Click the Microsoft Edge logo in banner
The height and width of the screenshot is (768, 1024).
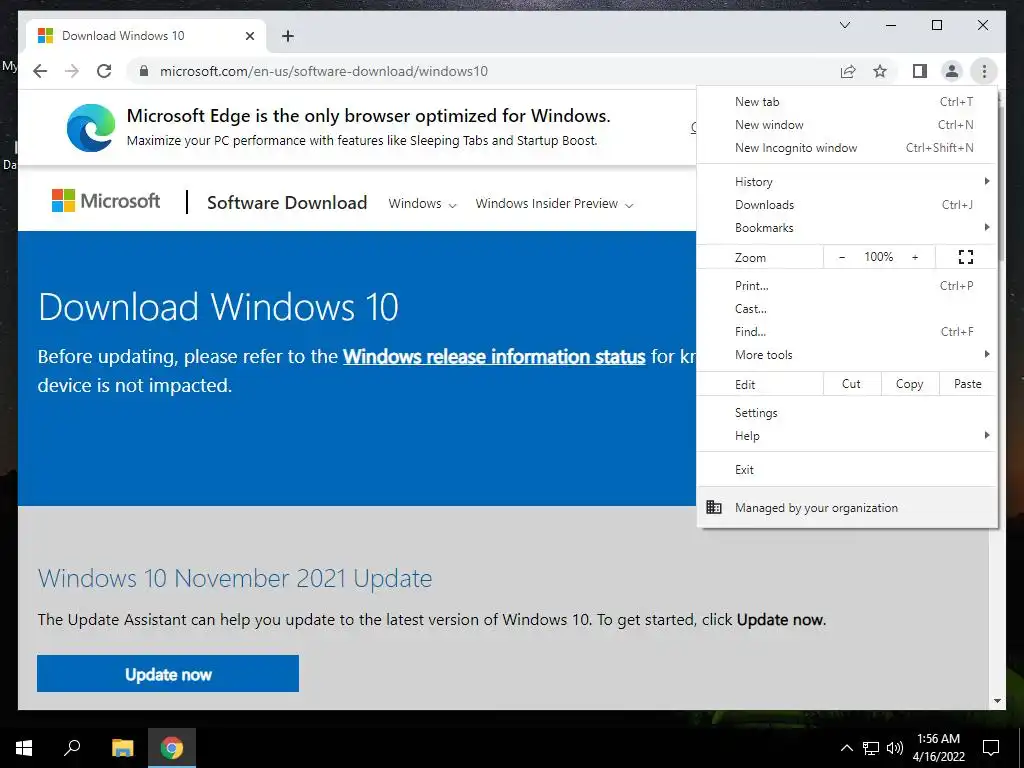[x=91, y=127]
